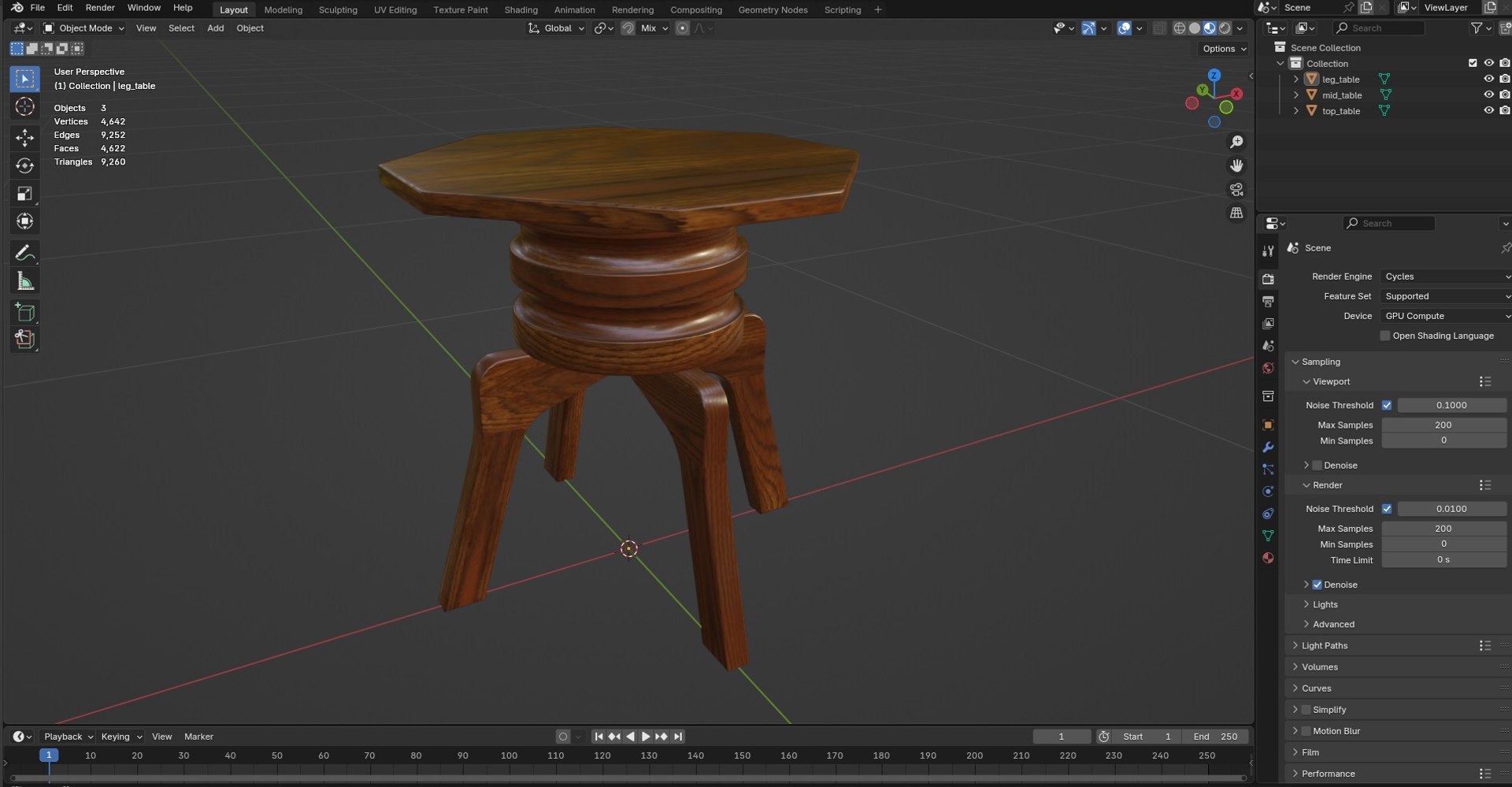This screenshot has height=787, width=1512.
Task: Click the Options button in viewport
Action: coord(1224,49)
